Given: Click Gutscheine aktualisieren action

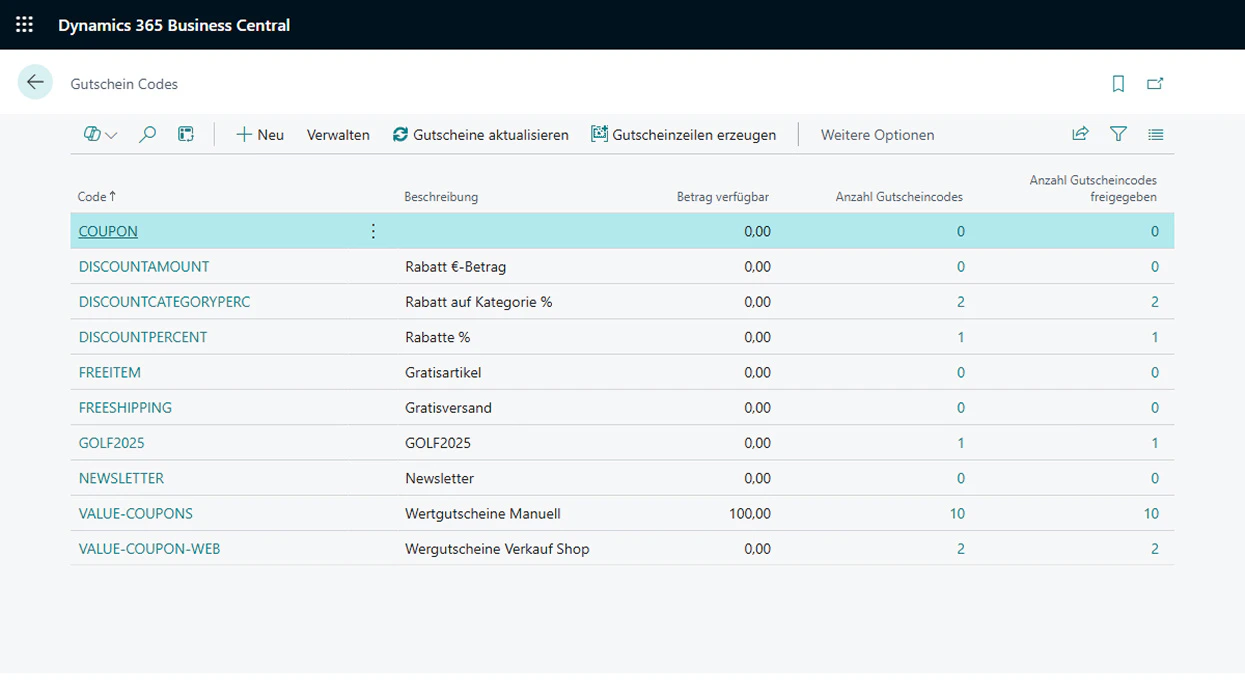Looking at the screenshot, I should pos(481,135).
